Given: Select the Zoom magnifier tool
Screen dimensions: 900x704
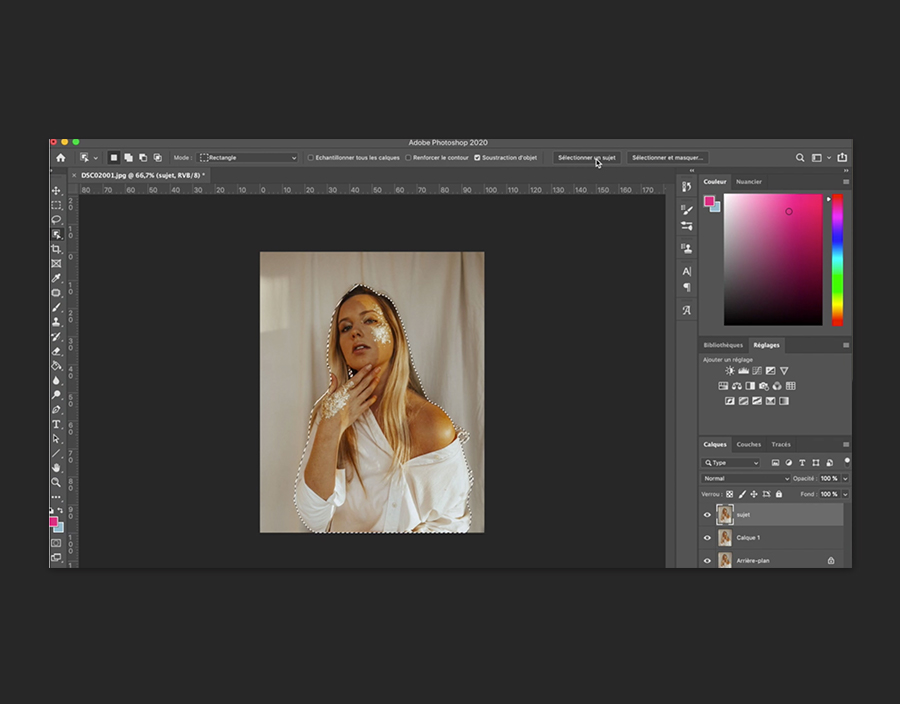Looking at the screenshot, I should click(x=56, y=482).
